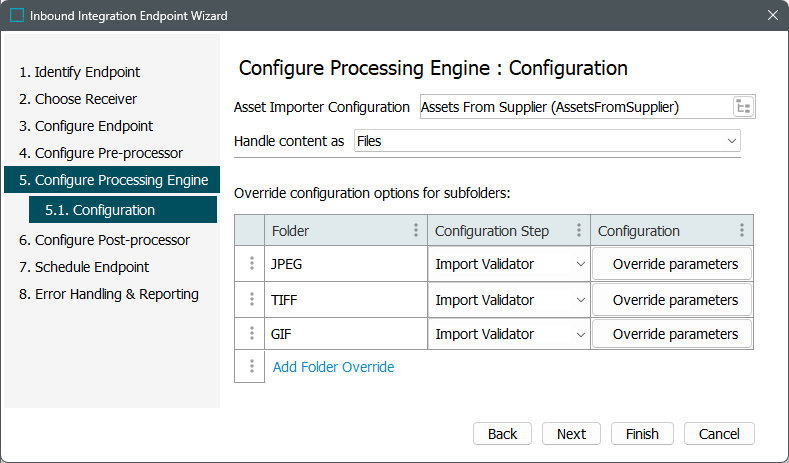Expand the Handle content as dropdown
The height and width of the screenshot is (463, 789).
[x=732, y=142]
